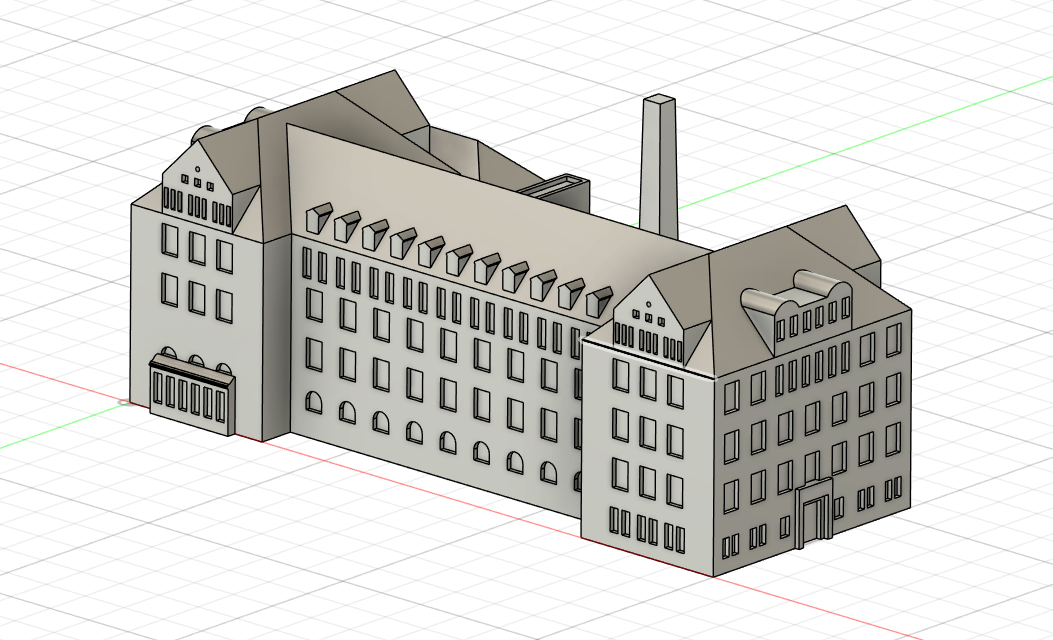Select the leftmost roof dormer on main roof
This screenshot has height=640, width=1053.
[320, 218]
